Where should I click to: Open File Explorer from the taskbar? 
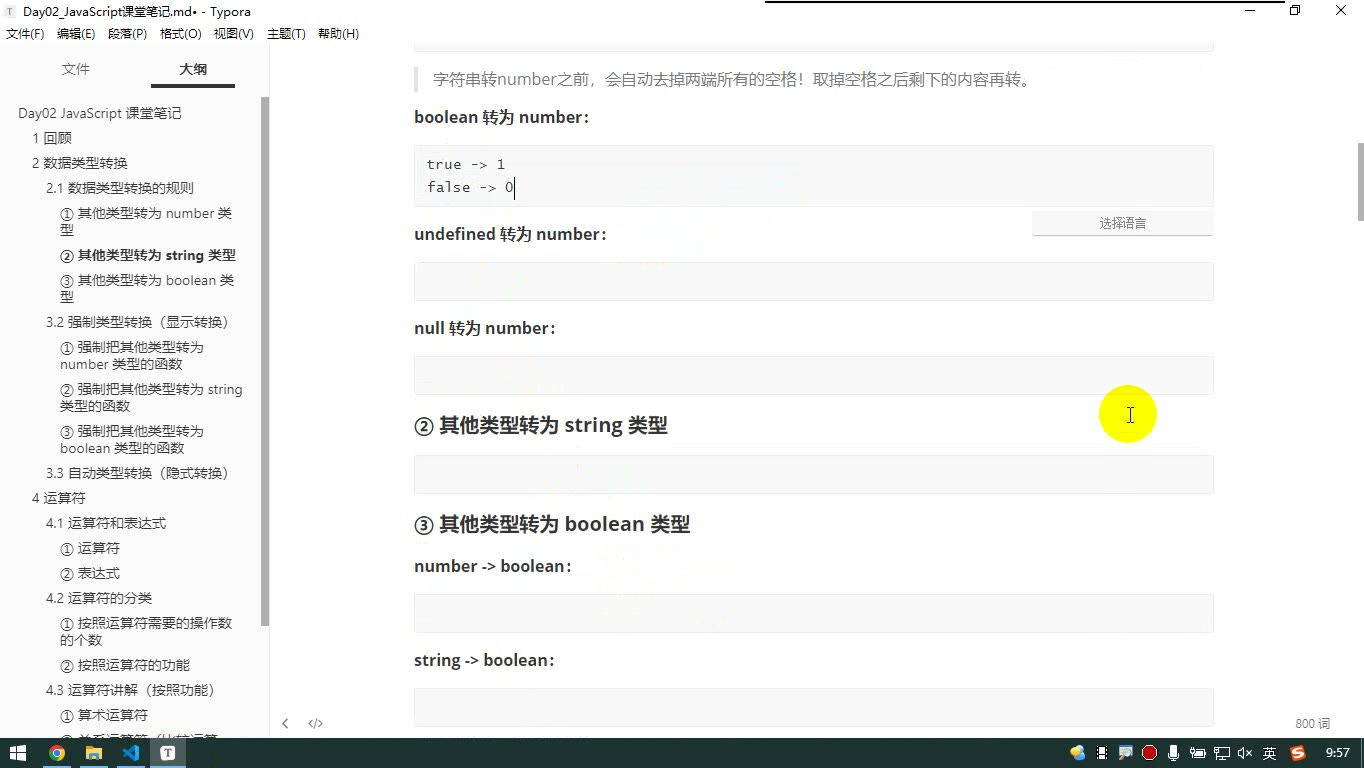tap(94, 753)
